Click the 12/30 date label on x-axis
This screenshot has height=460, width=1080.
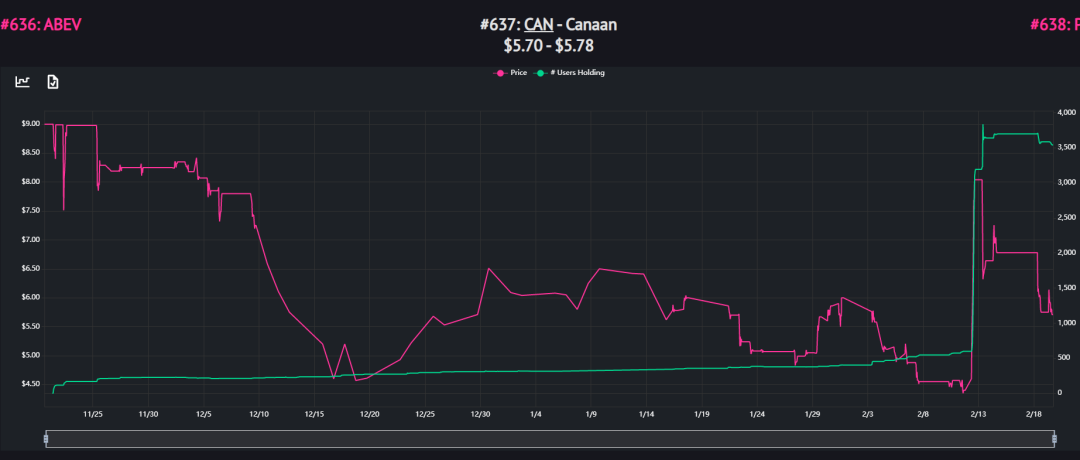point(480,413)
